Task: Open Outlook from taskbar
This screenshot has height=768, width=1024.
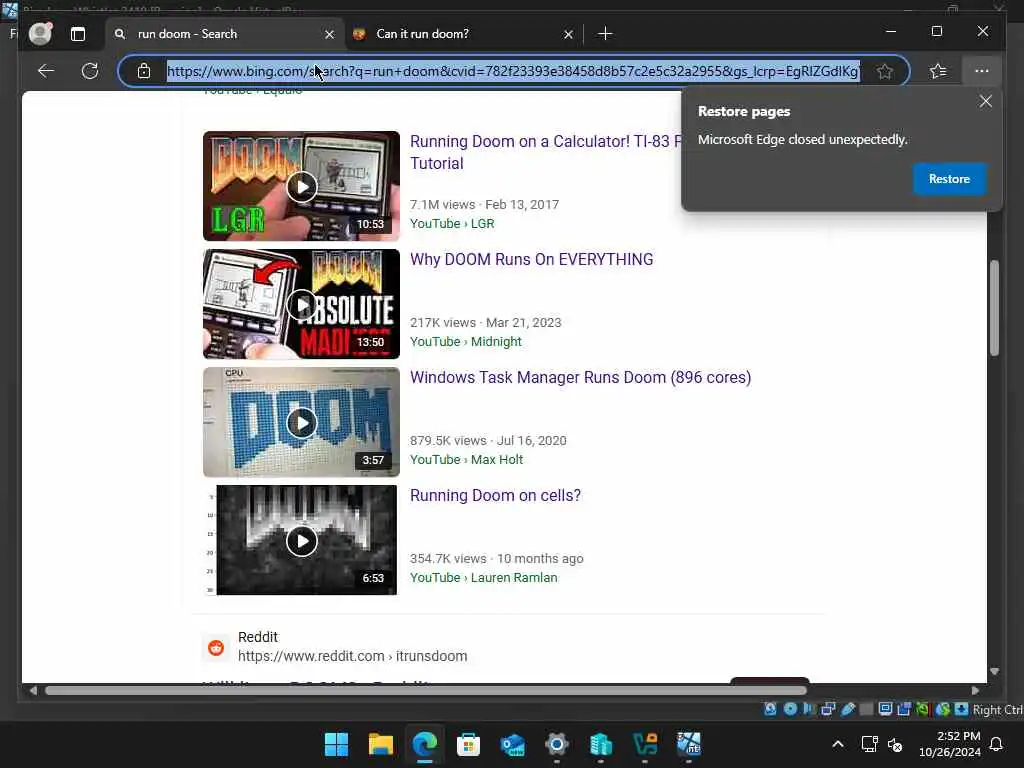Action: tap(513, 744)
